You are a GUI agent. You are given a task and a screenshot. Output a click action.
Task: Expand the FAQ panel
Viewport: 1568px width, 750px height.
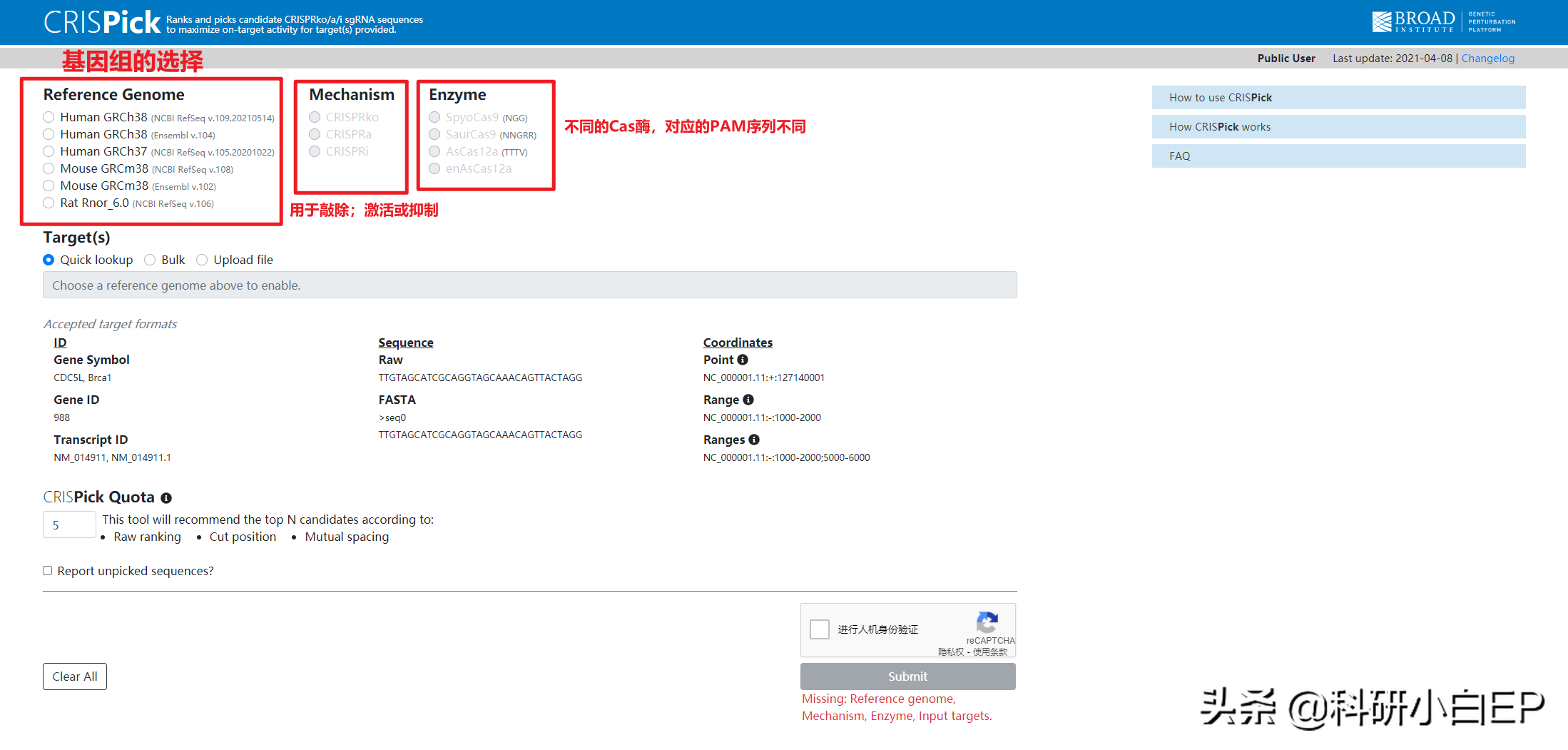pyautogui.click(x=1338, y=156)
